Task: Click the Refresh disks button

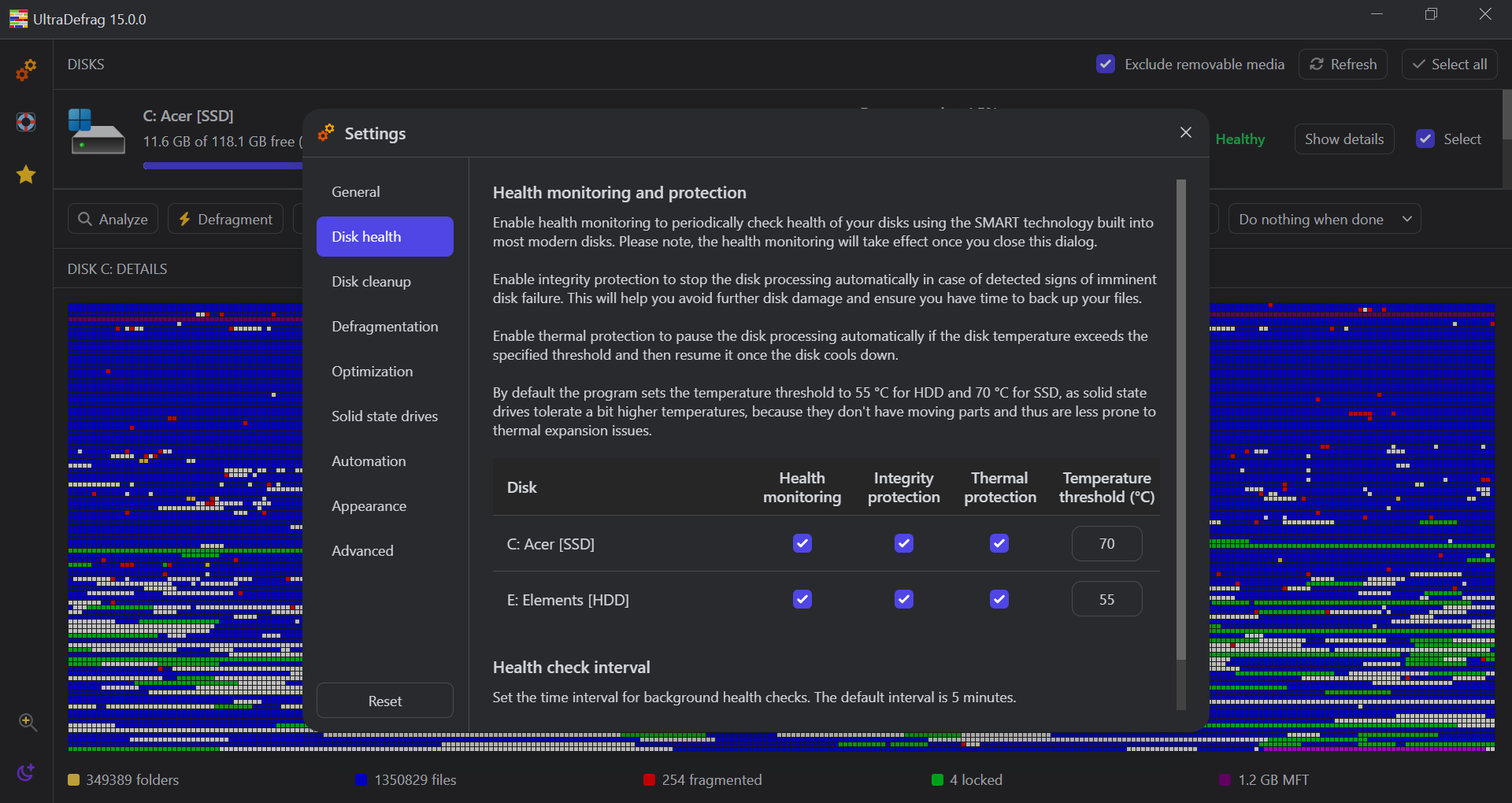Action: pos(1343,65)
